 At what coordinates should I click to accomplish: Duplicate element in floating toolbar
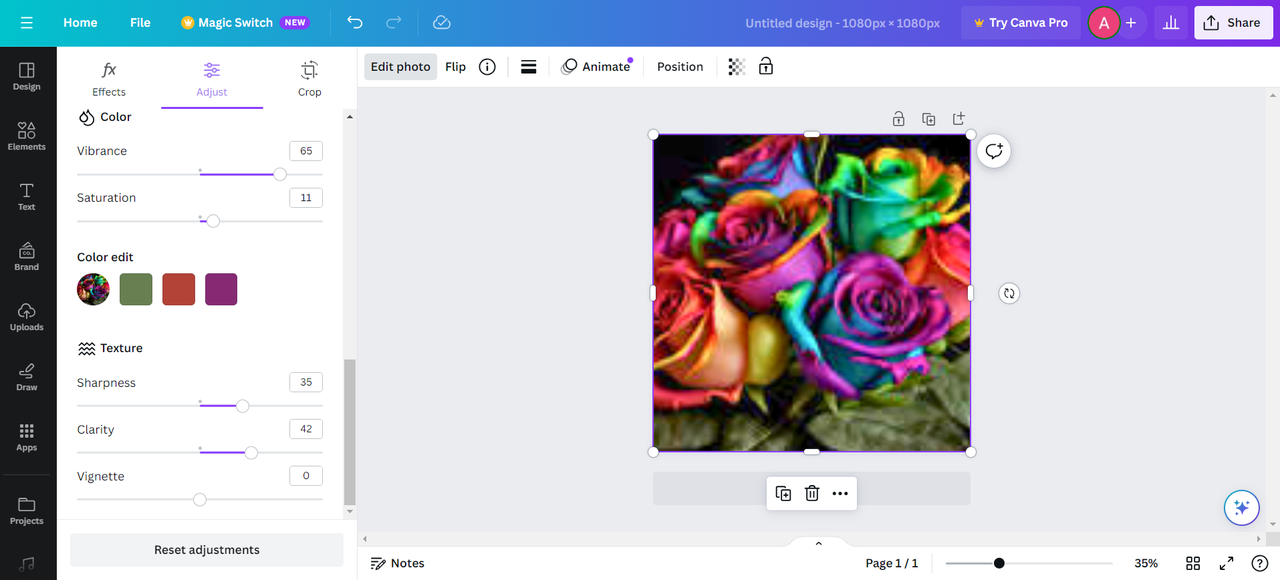click(x=783, y=493)
